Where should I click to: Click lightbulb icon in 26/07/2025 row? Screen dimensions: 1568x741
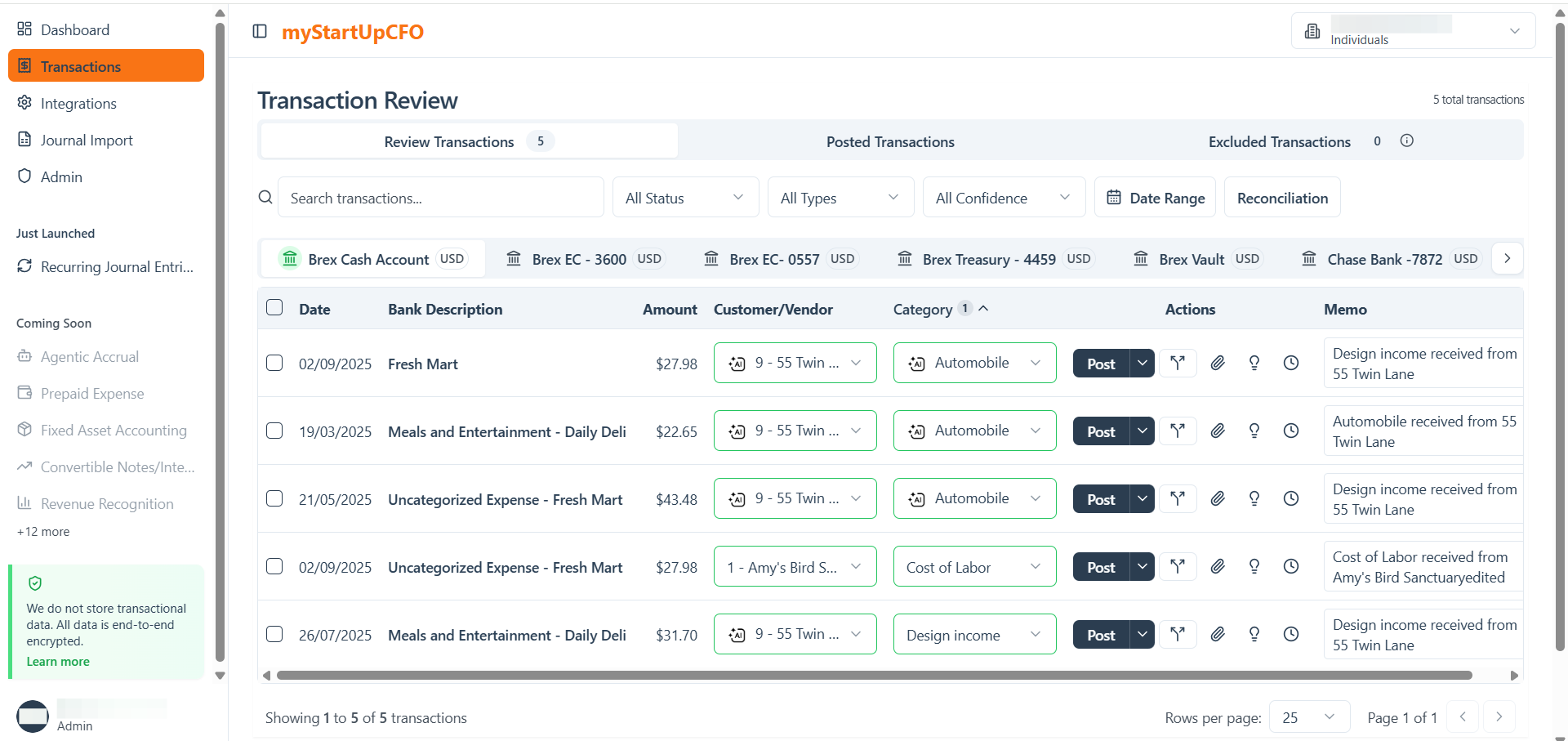point(1254,634)
